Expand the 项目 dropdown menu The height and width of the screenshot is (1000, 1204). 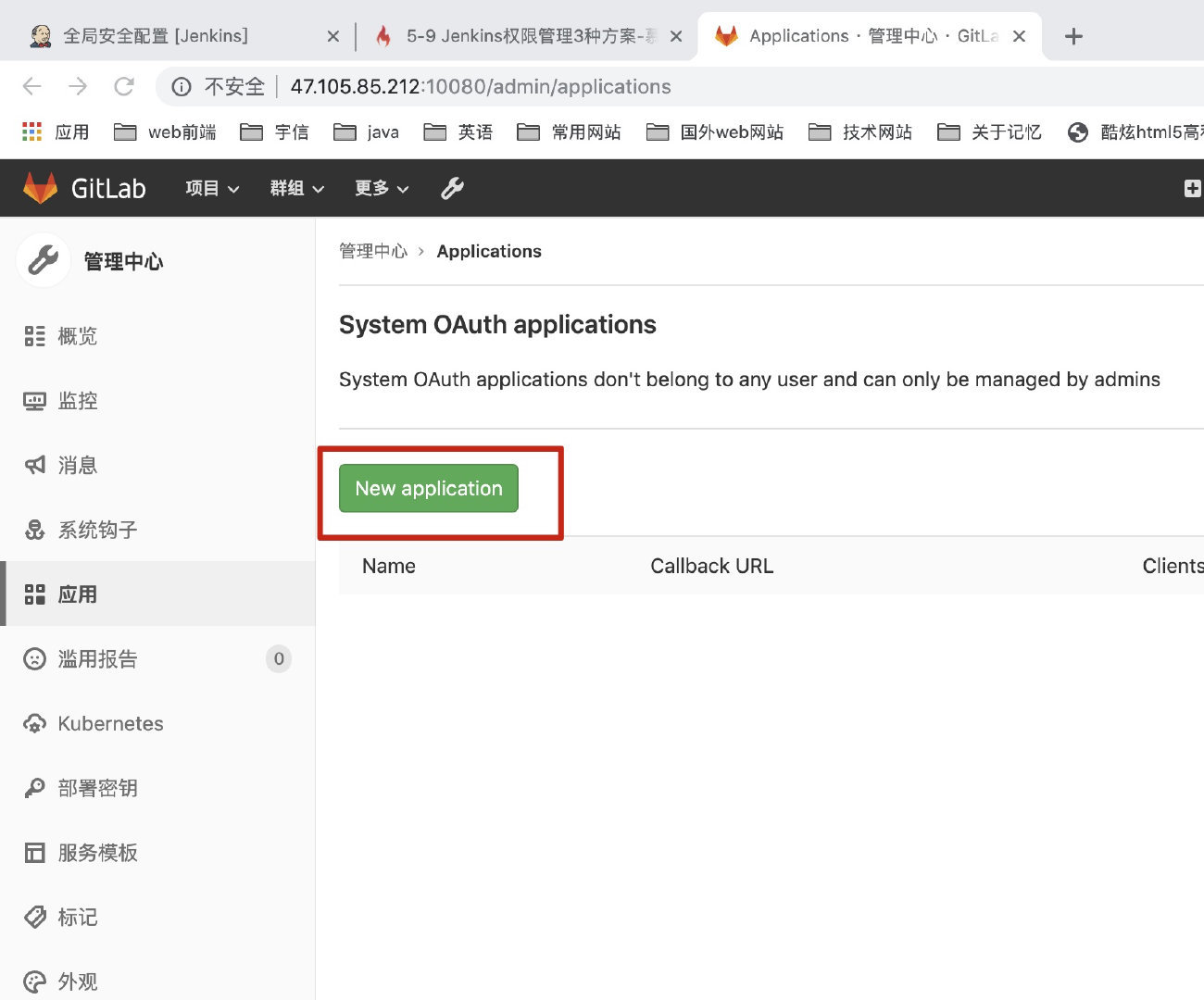tap(212, 188)
